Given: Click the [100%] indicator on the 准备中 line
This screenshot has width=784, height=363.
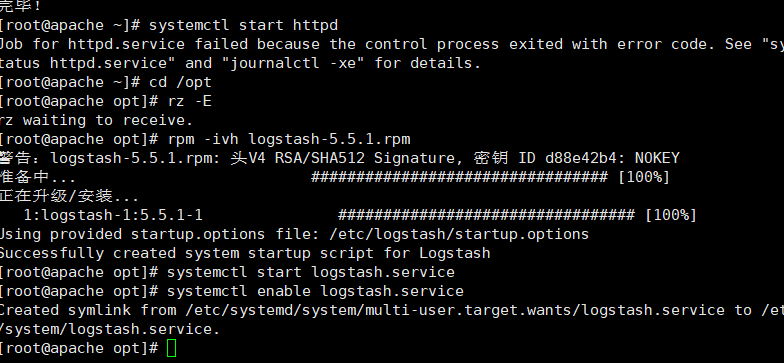Looking at the screenshot, I should click(x=644, y=177).
